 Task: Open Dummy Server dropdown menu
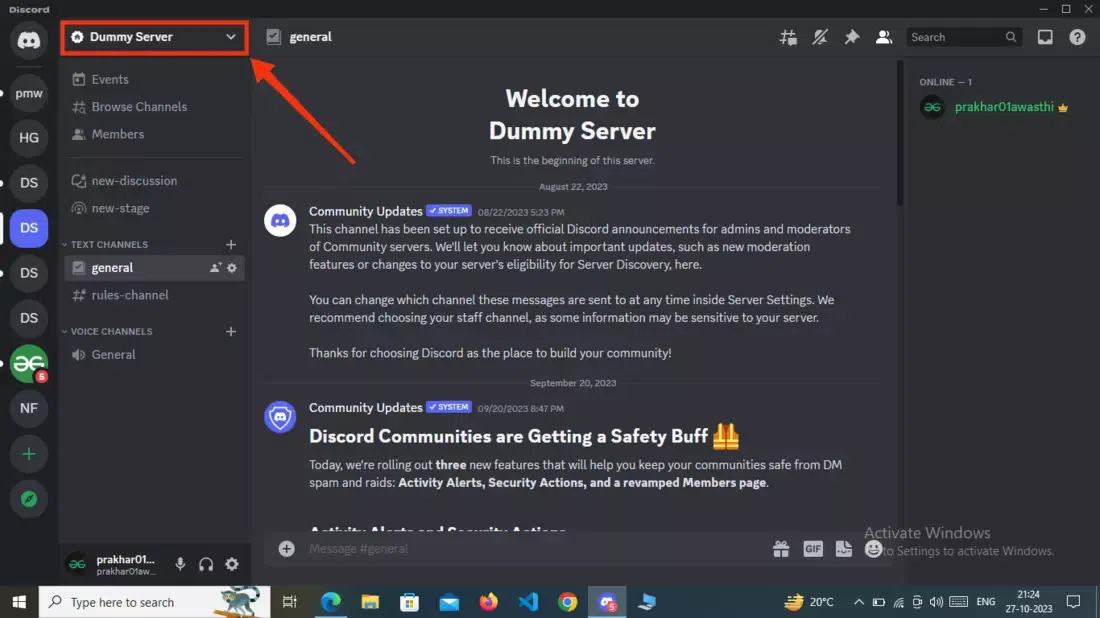click(x=154, y=37)
